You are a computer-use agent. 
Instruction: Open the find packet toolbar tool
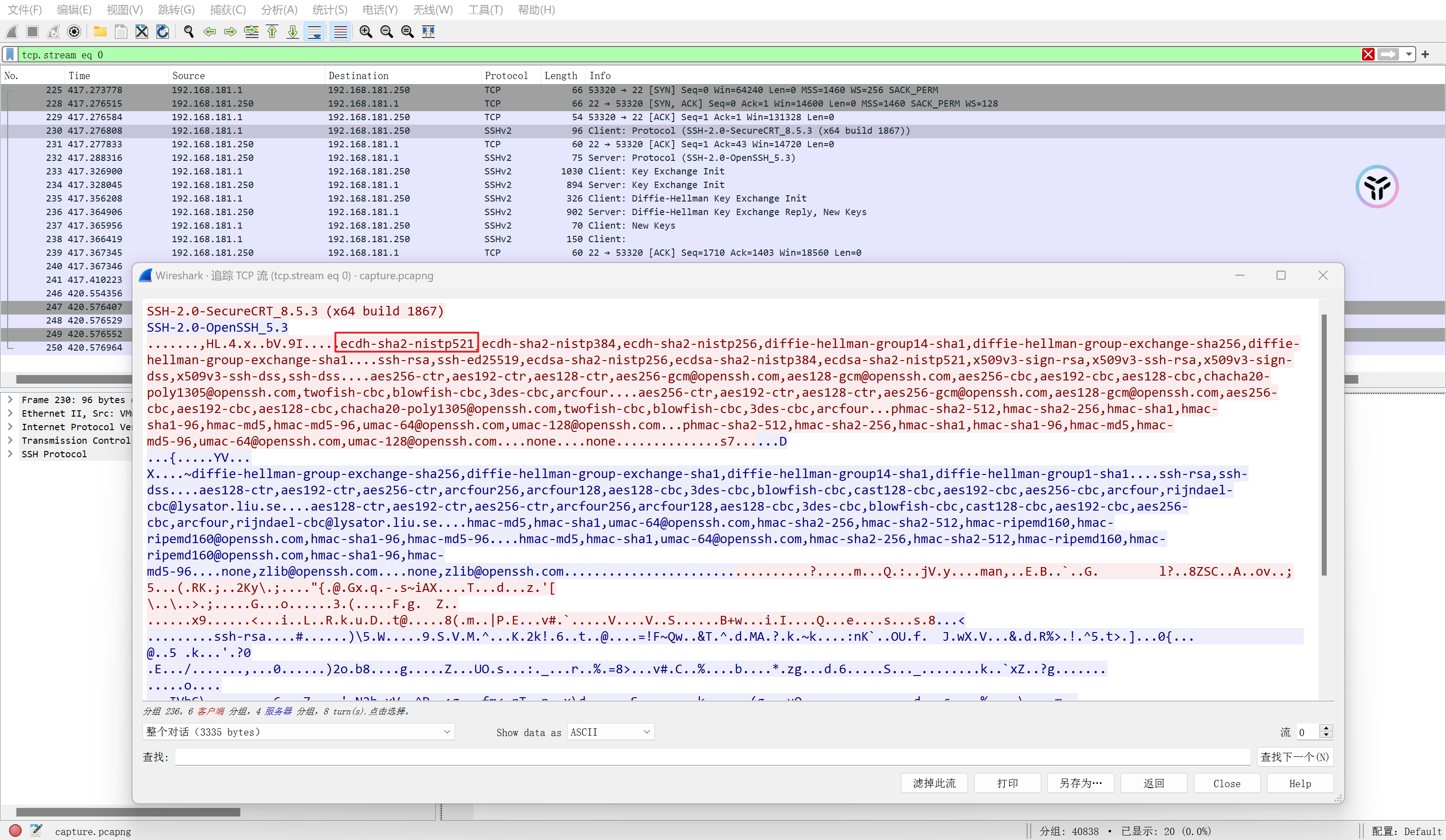tap(188, 32)
